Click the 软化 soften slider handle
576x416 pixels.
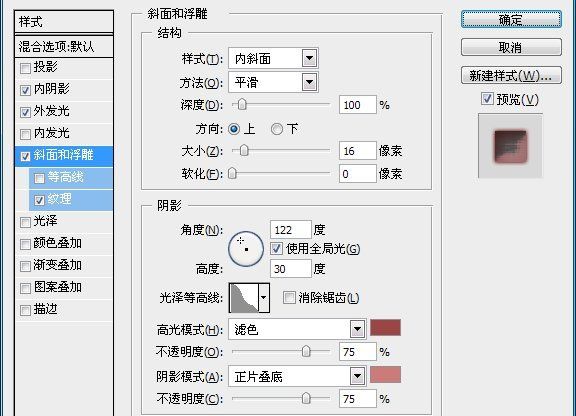tap(232, 173)
